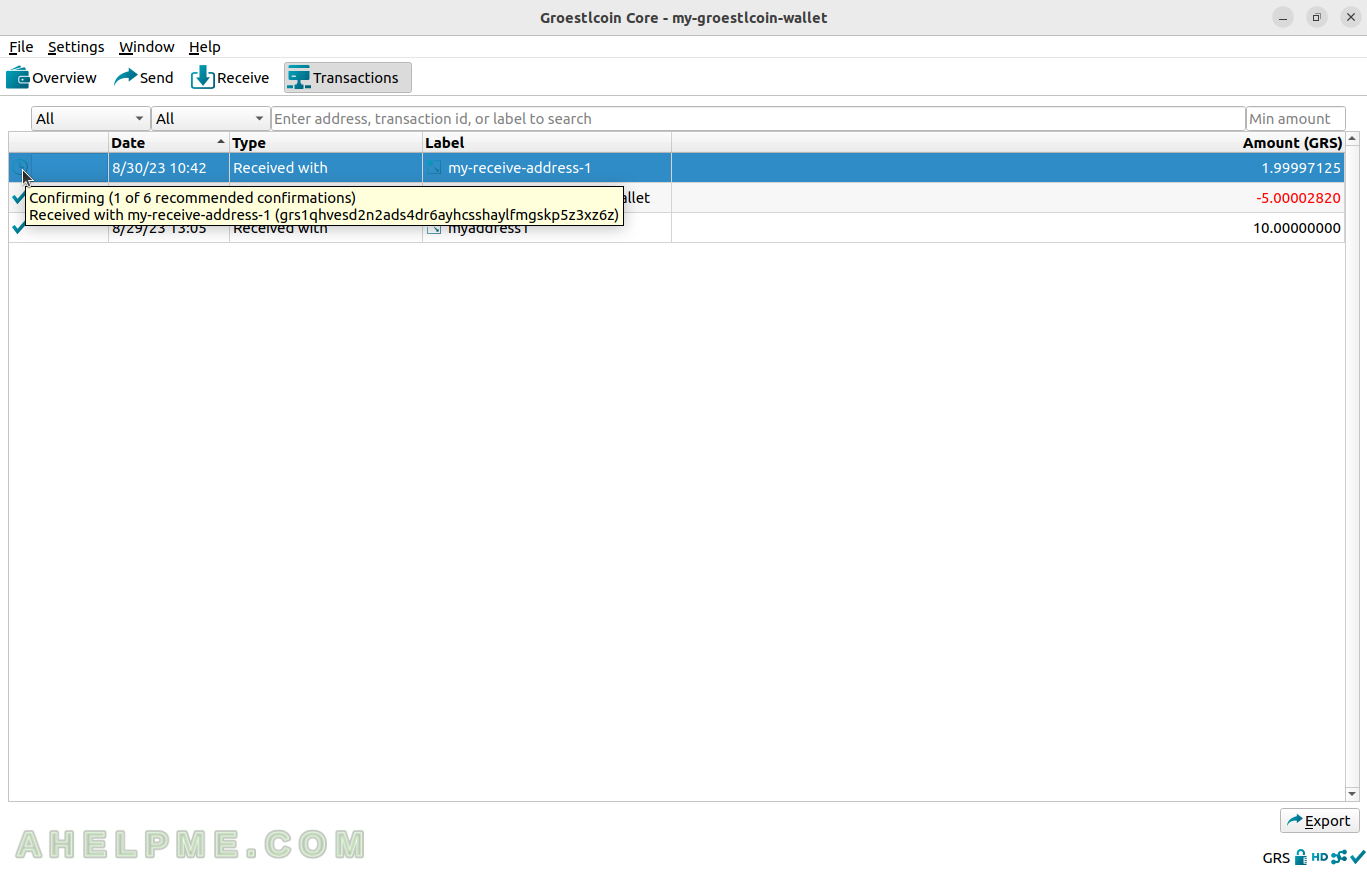Click confirmed checkmark on the 10.00000000 transaction row
1367x872 pixels.
(x=18, y=228)
